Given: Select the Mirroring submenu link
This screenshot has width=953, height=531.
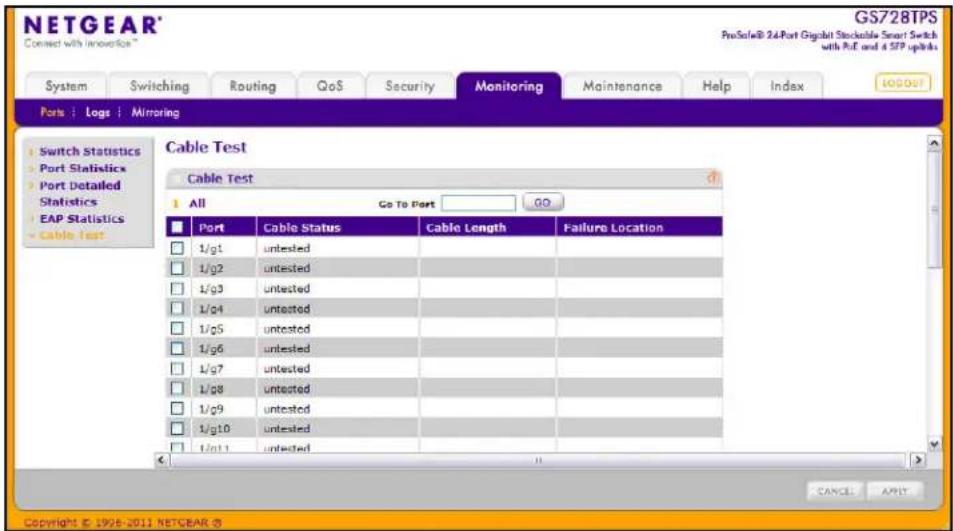Looking at the screenshot, I should click(156, 112).
